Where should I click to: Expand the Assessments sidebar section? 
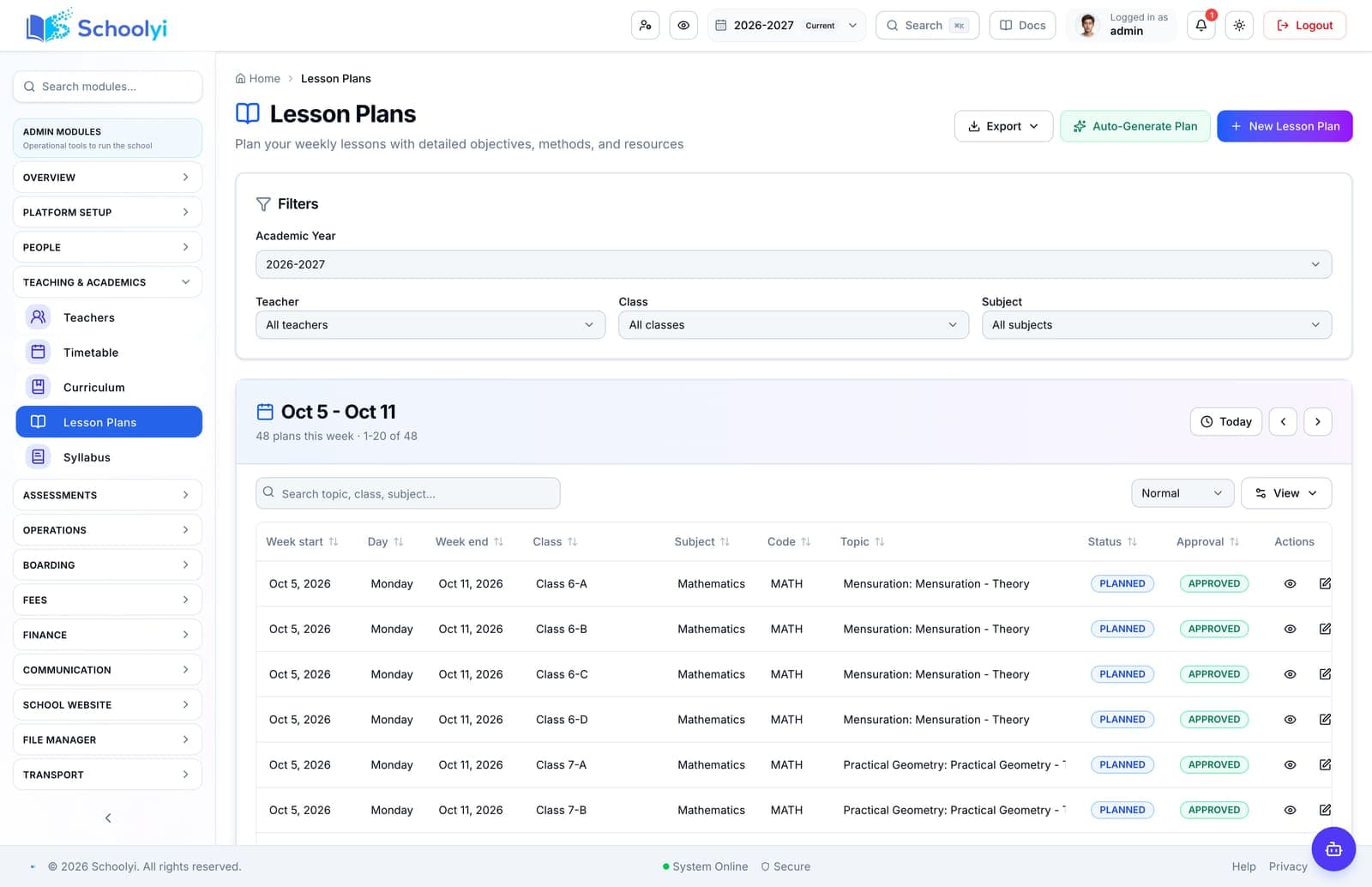coord(107,495)
